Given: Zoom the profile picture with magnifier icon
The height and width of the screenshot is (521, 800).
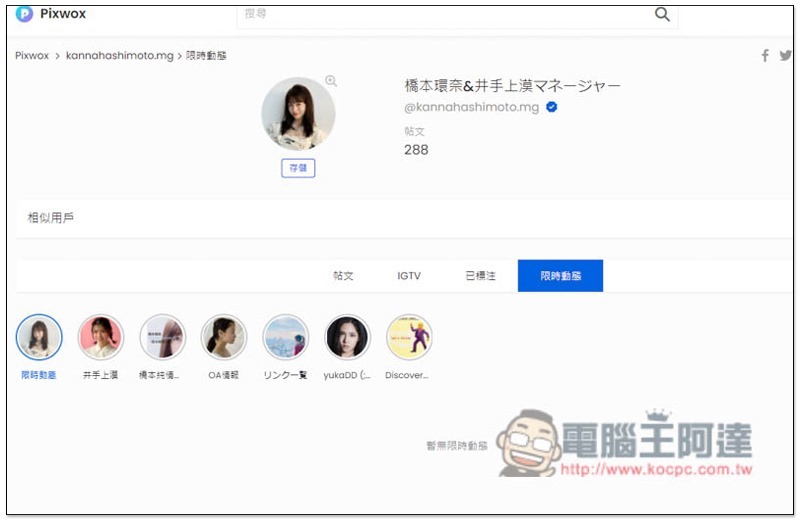Looking at the screenshot, I should click(x=331, y=81).
